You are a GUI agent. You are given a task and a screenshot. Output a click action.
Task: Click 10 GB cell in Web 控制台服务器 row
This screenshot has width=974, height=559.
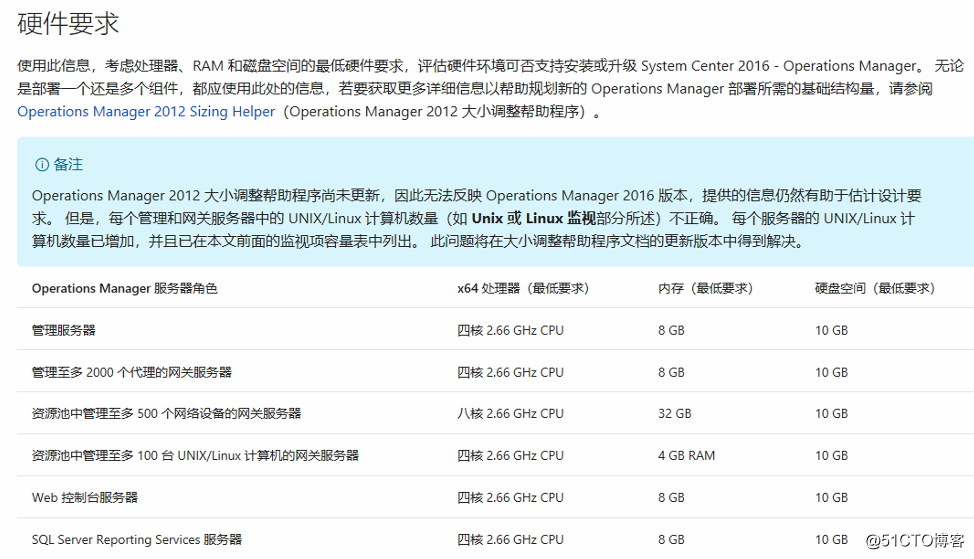pos(832,498)
